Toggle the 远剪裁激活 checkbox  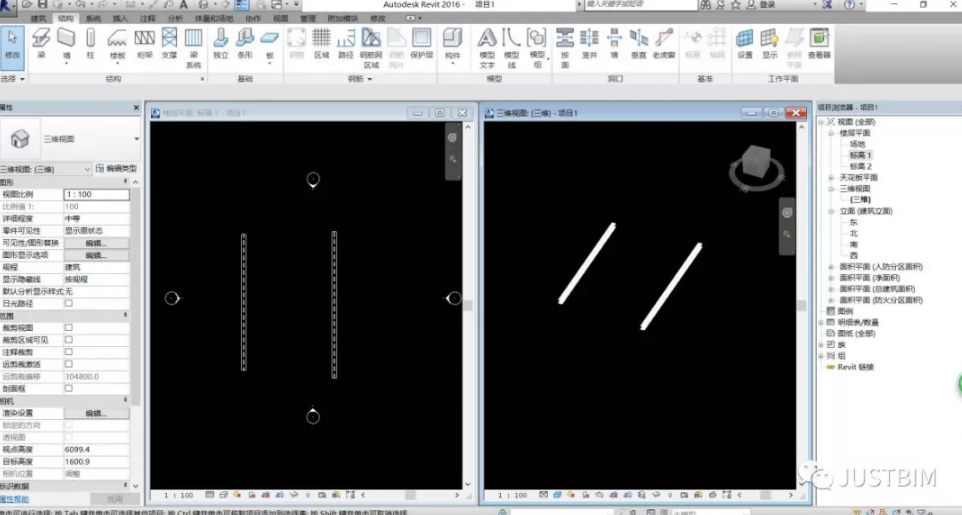click(69, 364)
